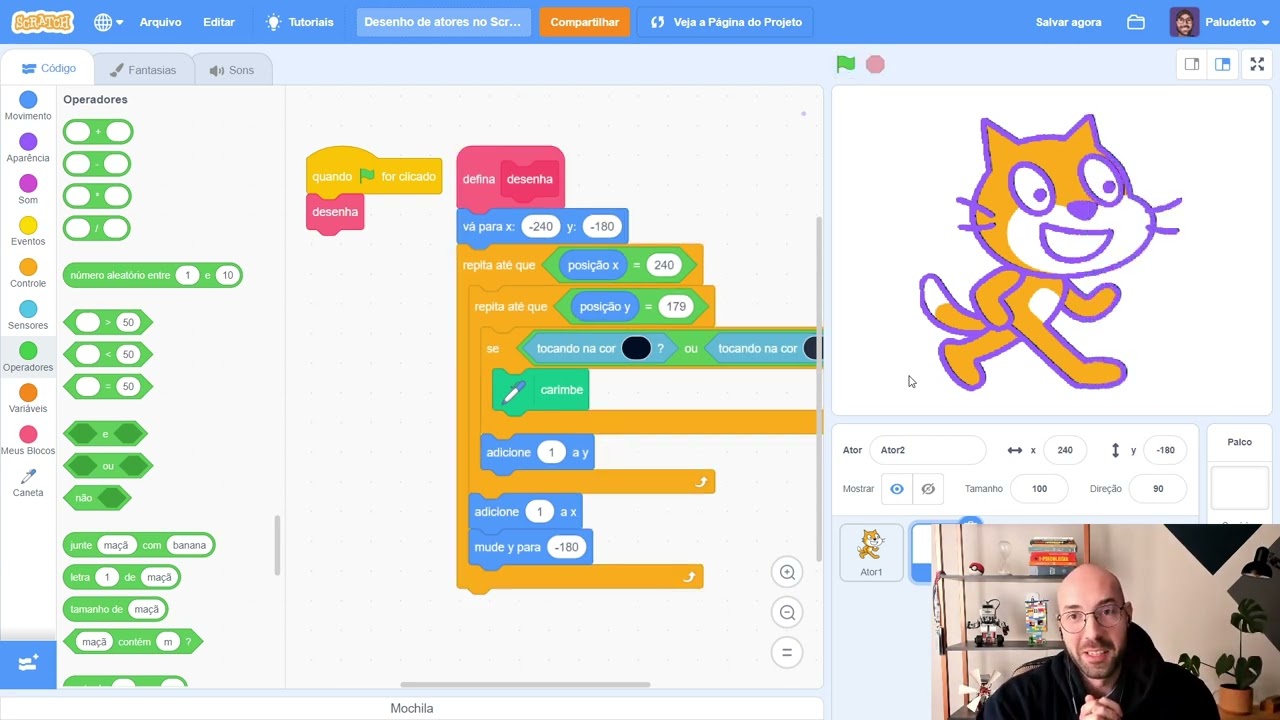
Task: Click the 'e' and operator block
Action: click(105, 434)
